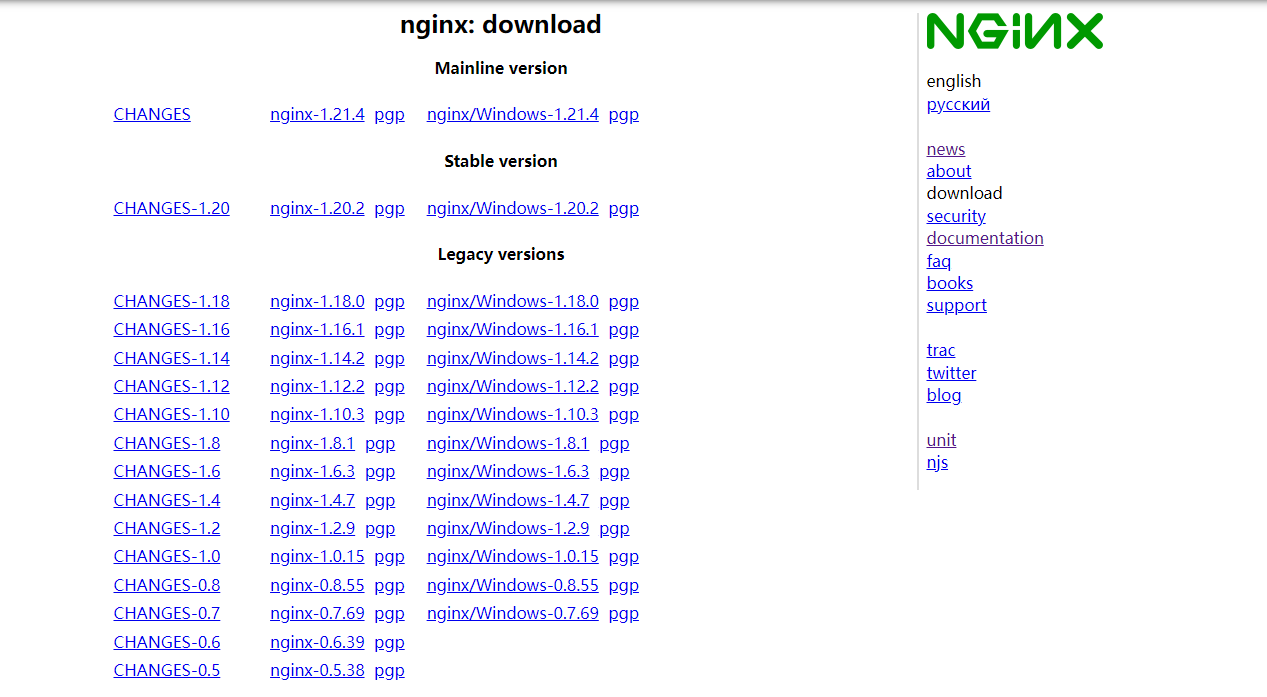Open pgp signature next to nginx-1.16.1
This screenshot has width=1267, height=697.
click(389, 330)
